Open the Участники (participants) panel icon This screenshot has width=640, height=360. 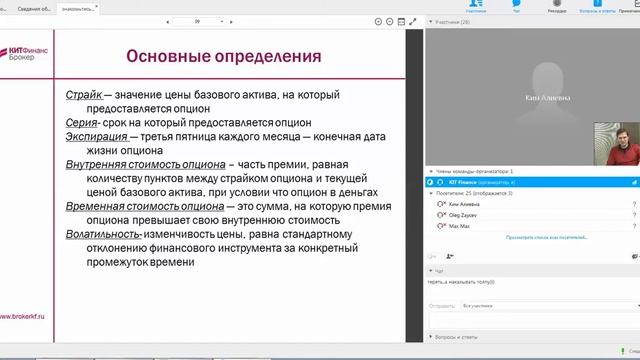476,6
